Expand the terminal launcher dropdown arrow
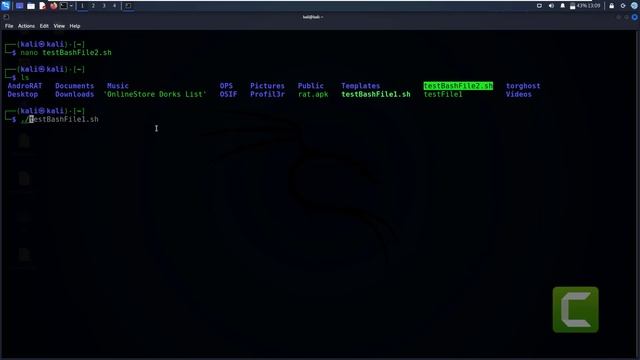The height and width of the screenshot is (360, 640). pyautogui.click(x=71, y=6)
